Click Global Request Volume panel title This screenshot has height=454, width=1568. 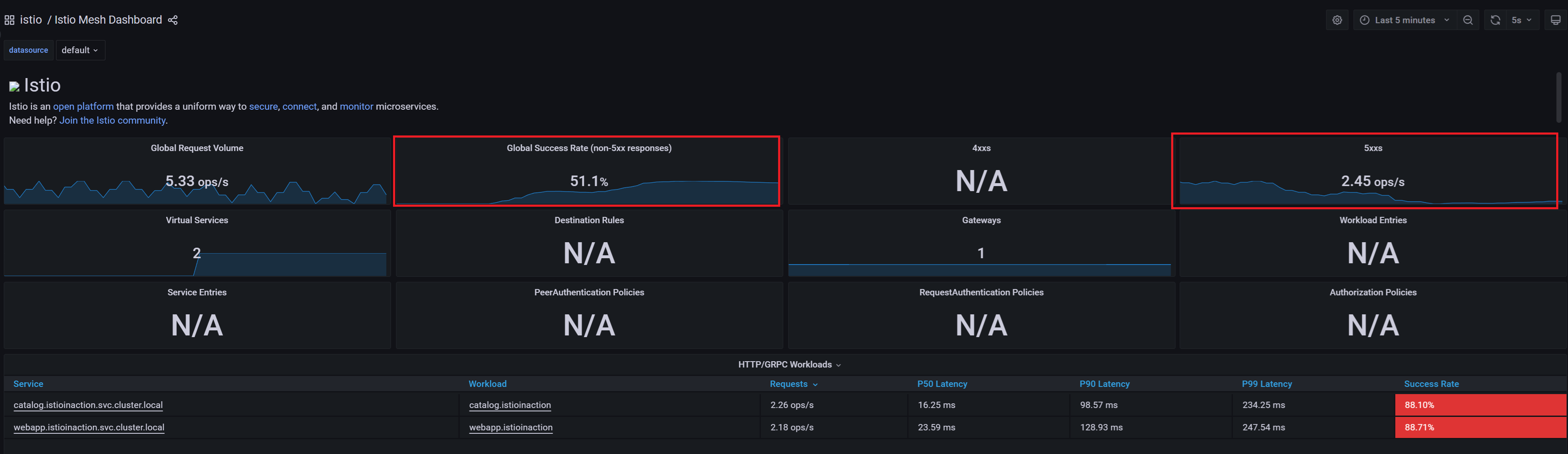click(x=197, y=149)
